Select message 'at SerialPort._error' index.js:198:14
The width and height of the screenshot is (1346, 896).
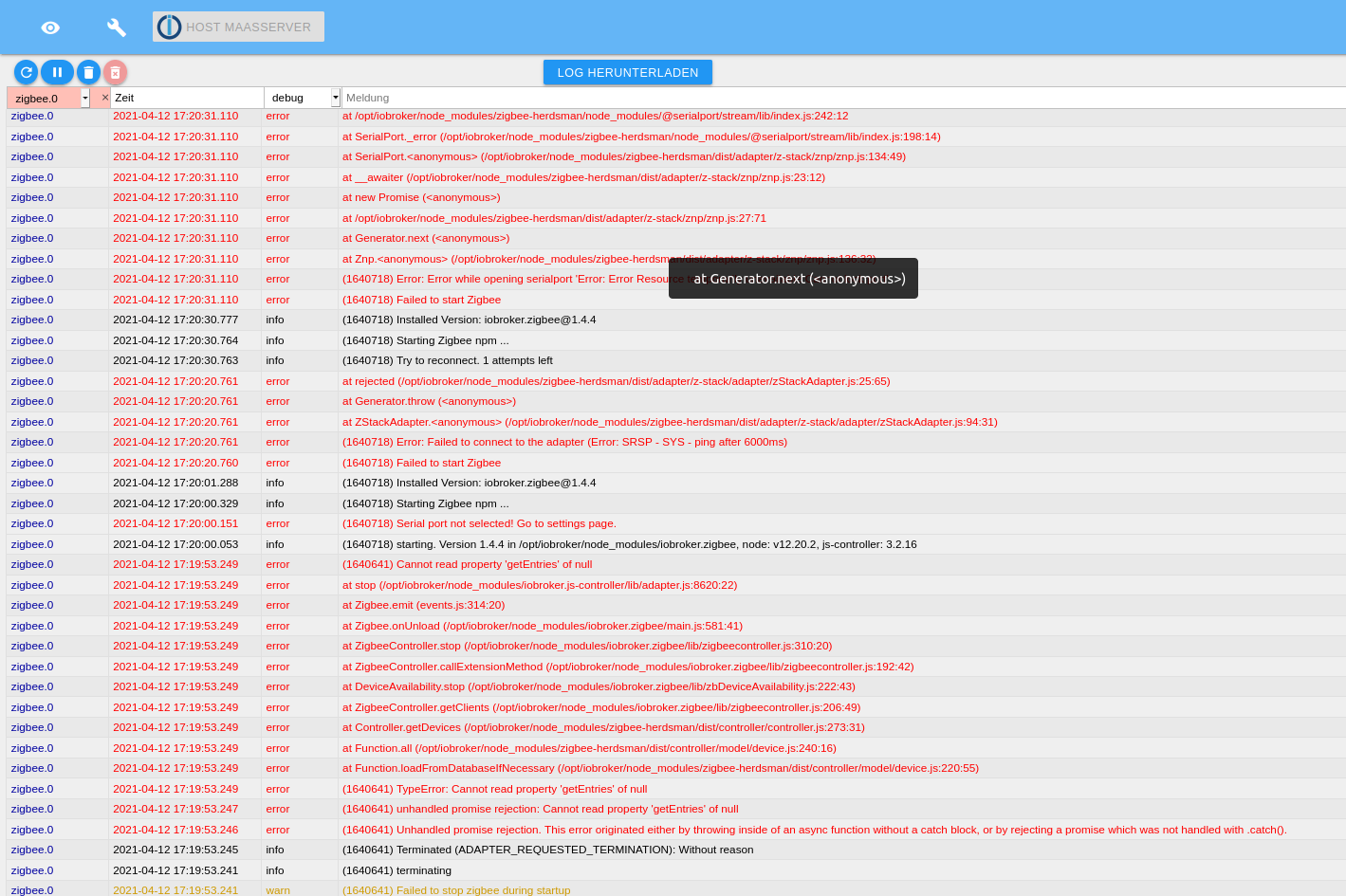(x=641, y=137)
